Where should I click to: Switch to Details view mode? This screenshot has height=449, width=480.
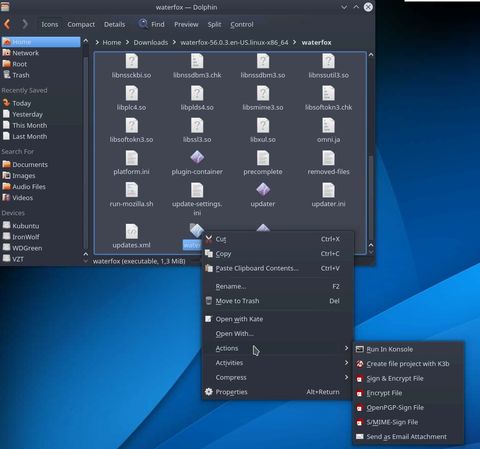click(114, 24)
